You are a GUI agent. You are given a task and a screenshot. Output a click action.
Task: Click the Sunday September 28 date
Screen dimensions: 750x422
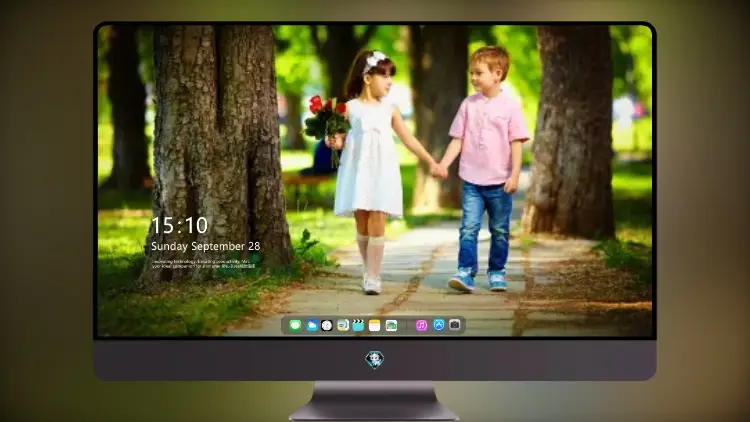206,246
